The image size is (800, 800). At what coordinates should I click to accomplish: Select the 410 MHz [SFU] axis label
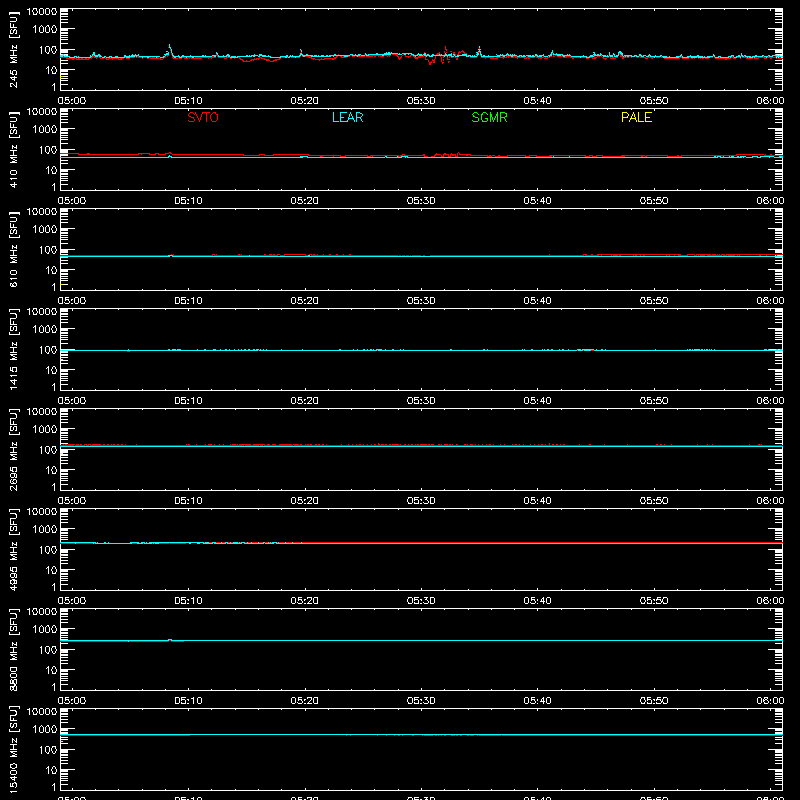click(x=13, y=149)
